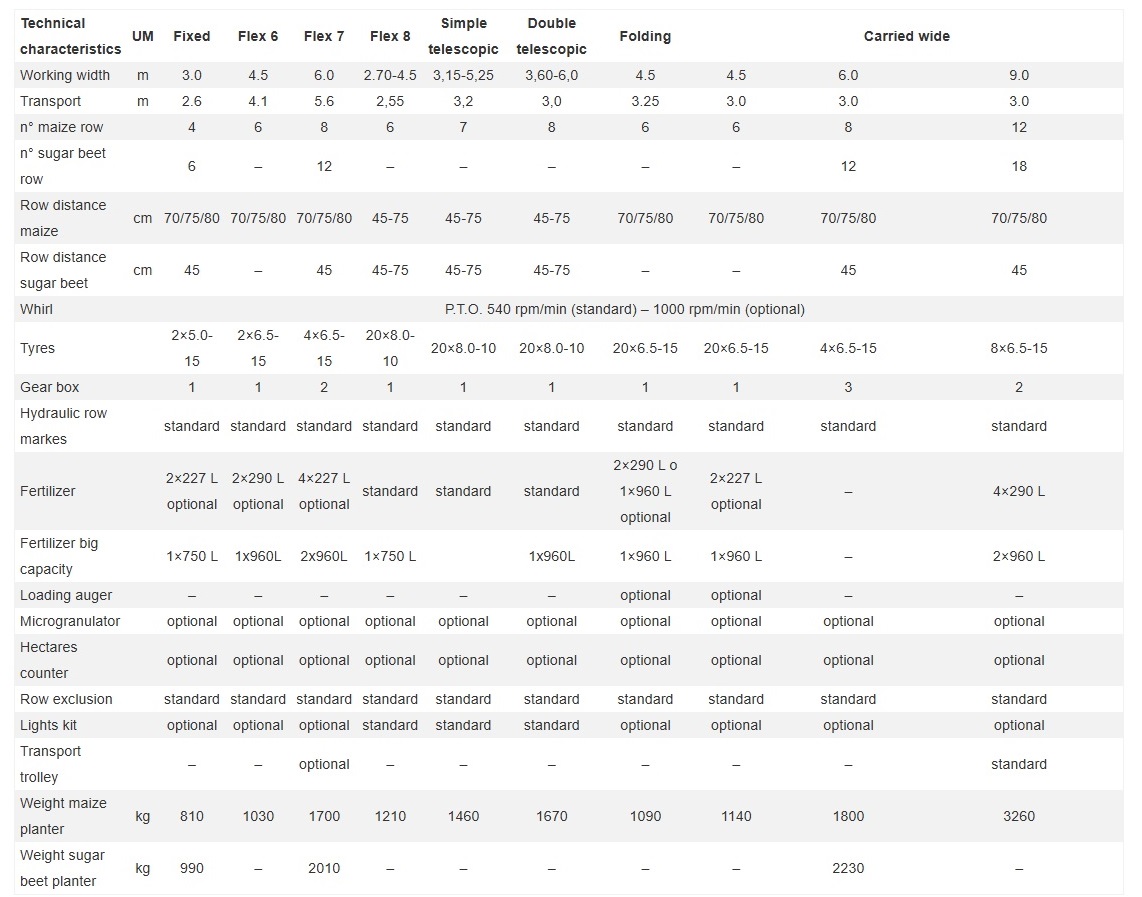Select the "Whirl" row label

click(x=37, y=309)
